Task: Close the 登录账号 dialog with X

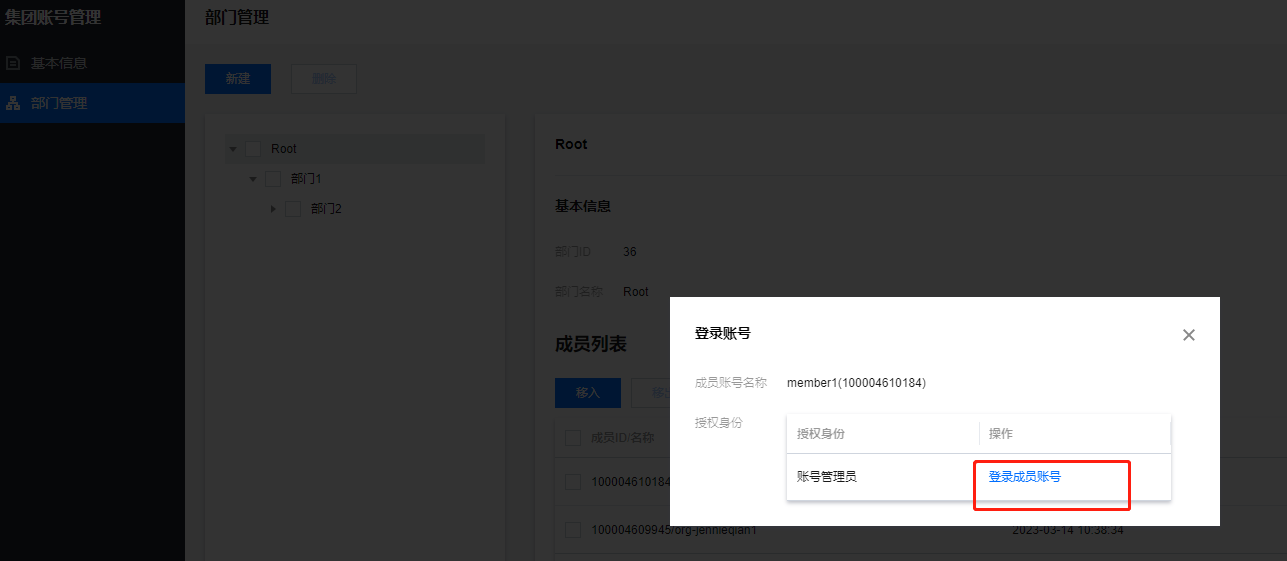Action: click(x=1188, y=335)
